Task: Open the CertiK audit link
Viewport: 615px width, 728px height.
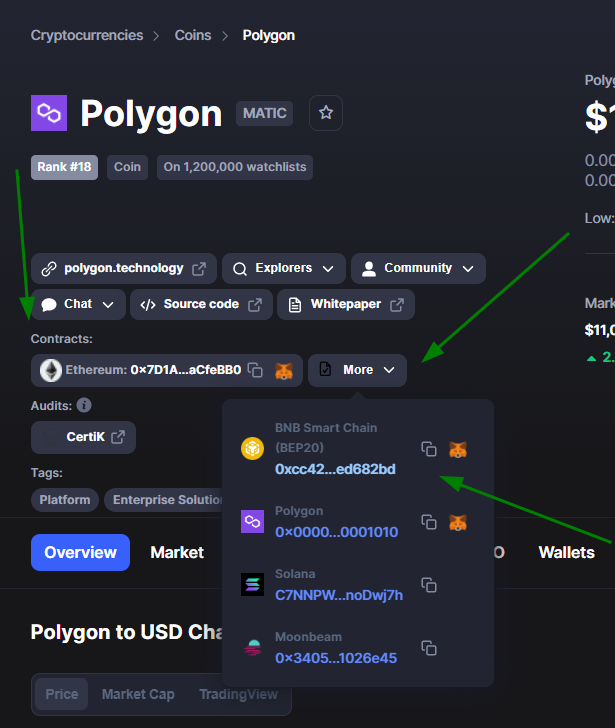Action: (x=84, y=437)
